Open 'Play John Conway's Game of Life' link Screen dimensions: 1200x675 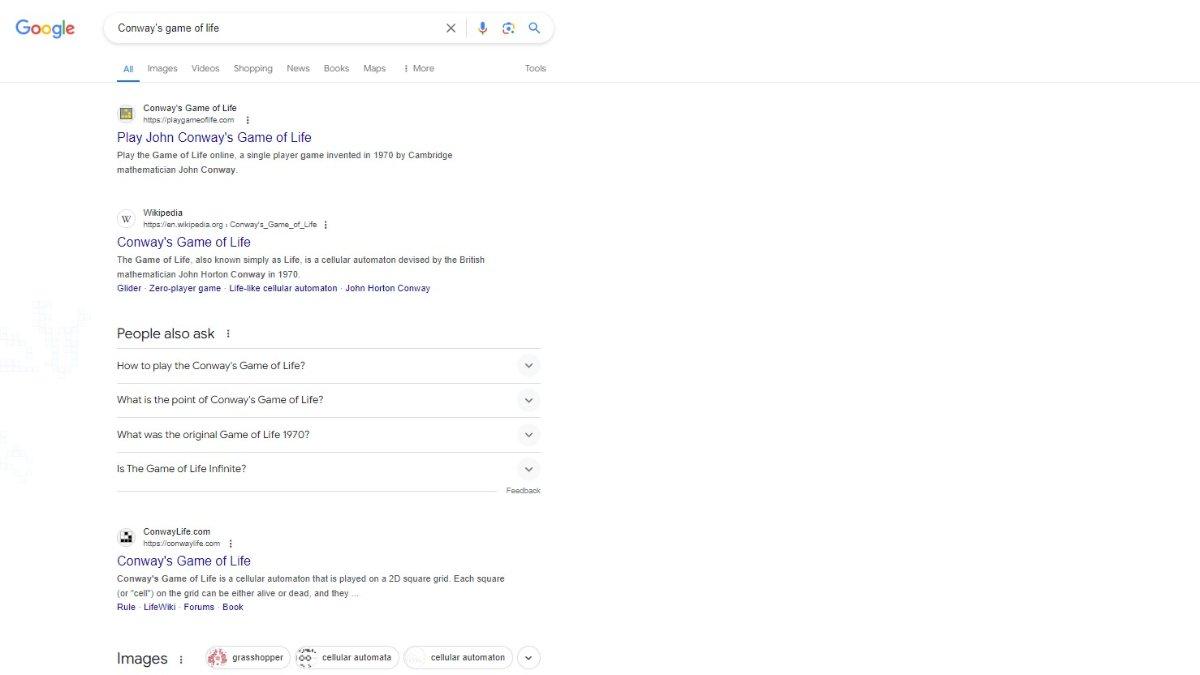click(214, 138)
